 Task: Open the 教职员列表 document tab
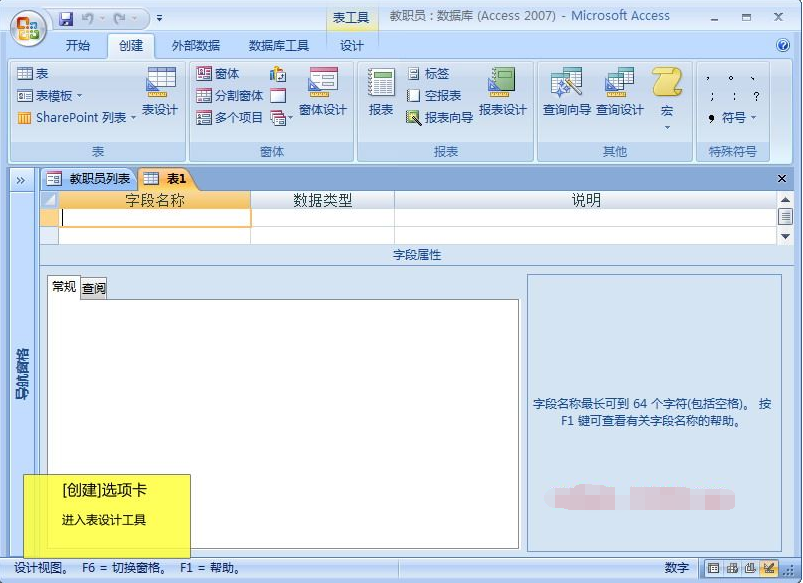[x=89, y=179]
